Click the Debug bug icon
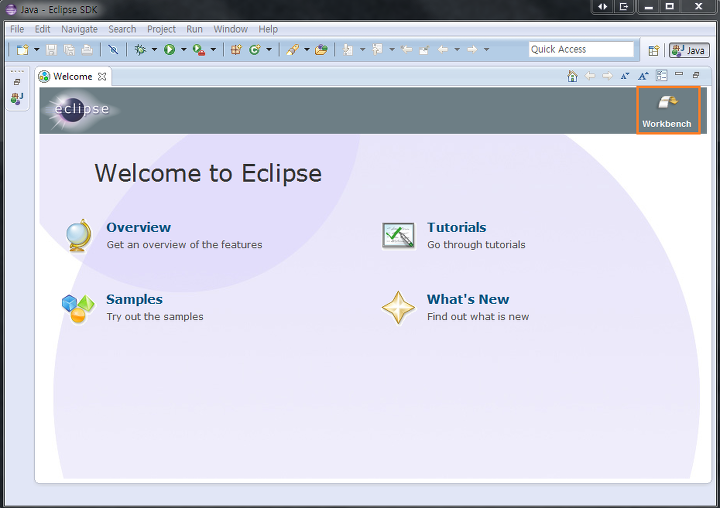Viewport: 720px width, 508px height. click(x=140, y=50)
